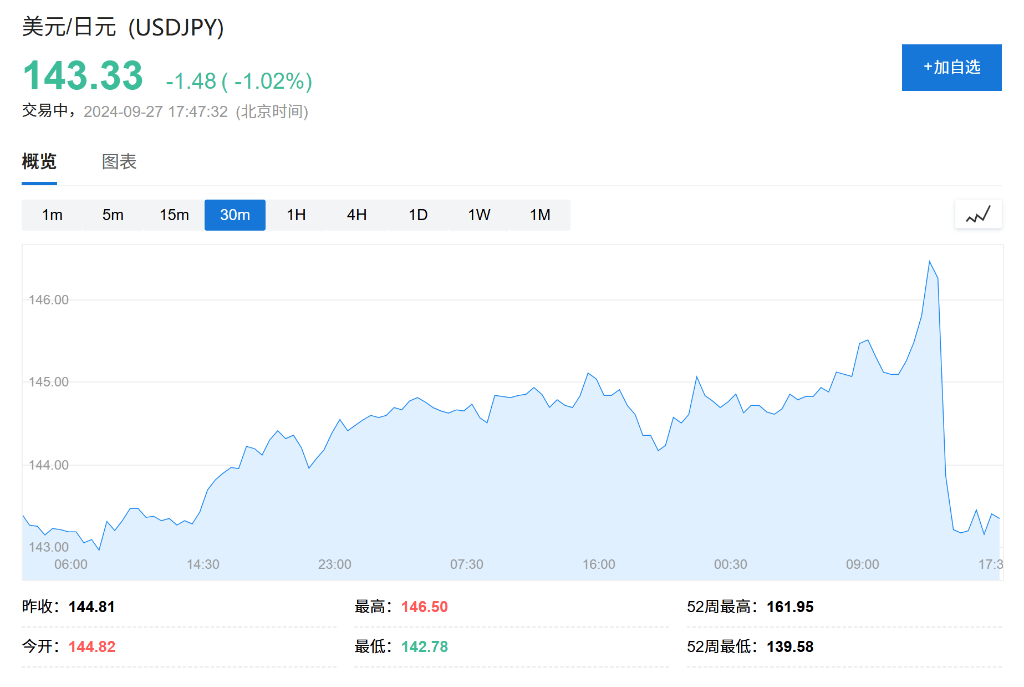Add USDJPY to watchlist with 加自选

click(x=951, y=67)
